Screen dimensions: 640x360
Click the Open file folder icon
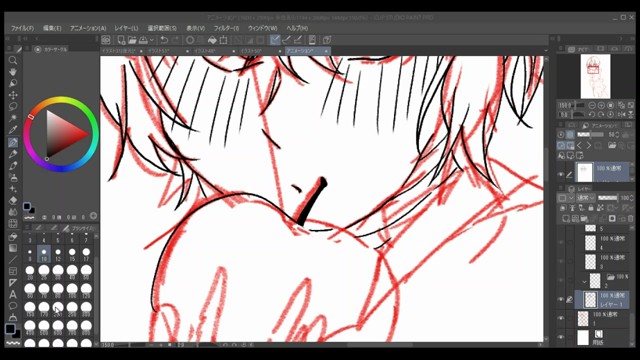[x=132, y=40]
